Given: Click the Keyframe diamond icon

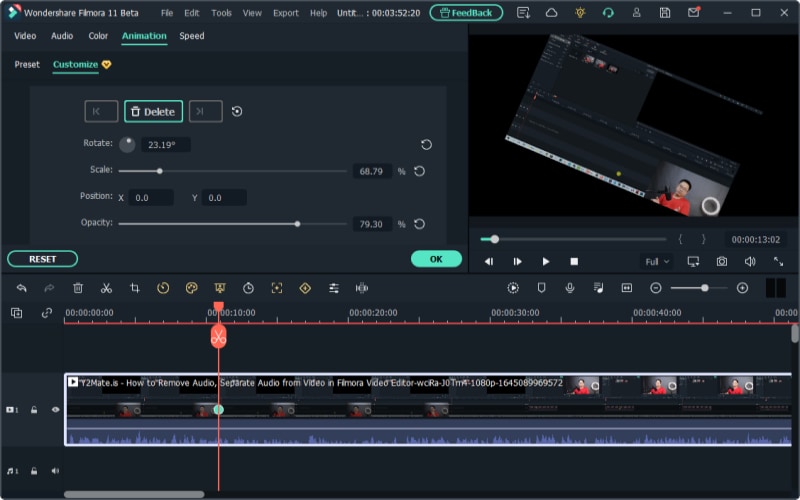Looking at the screenshot, I should pyautogui.click(x=305, y=288).
